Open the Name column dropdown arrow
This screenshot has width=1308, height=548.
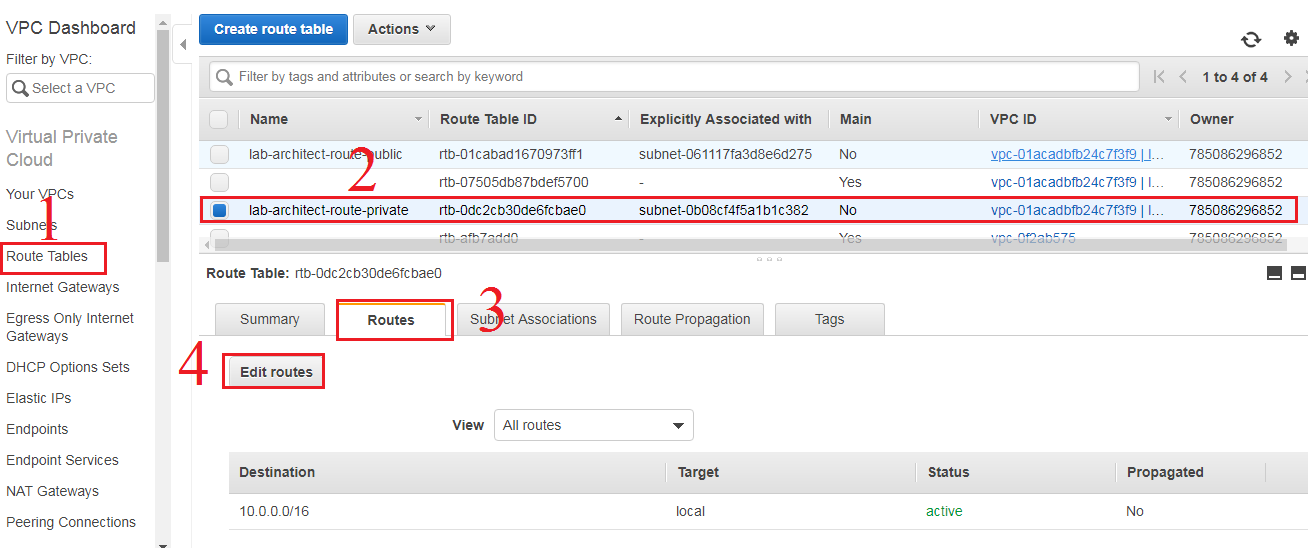click(418, 120)
